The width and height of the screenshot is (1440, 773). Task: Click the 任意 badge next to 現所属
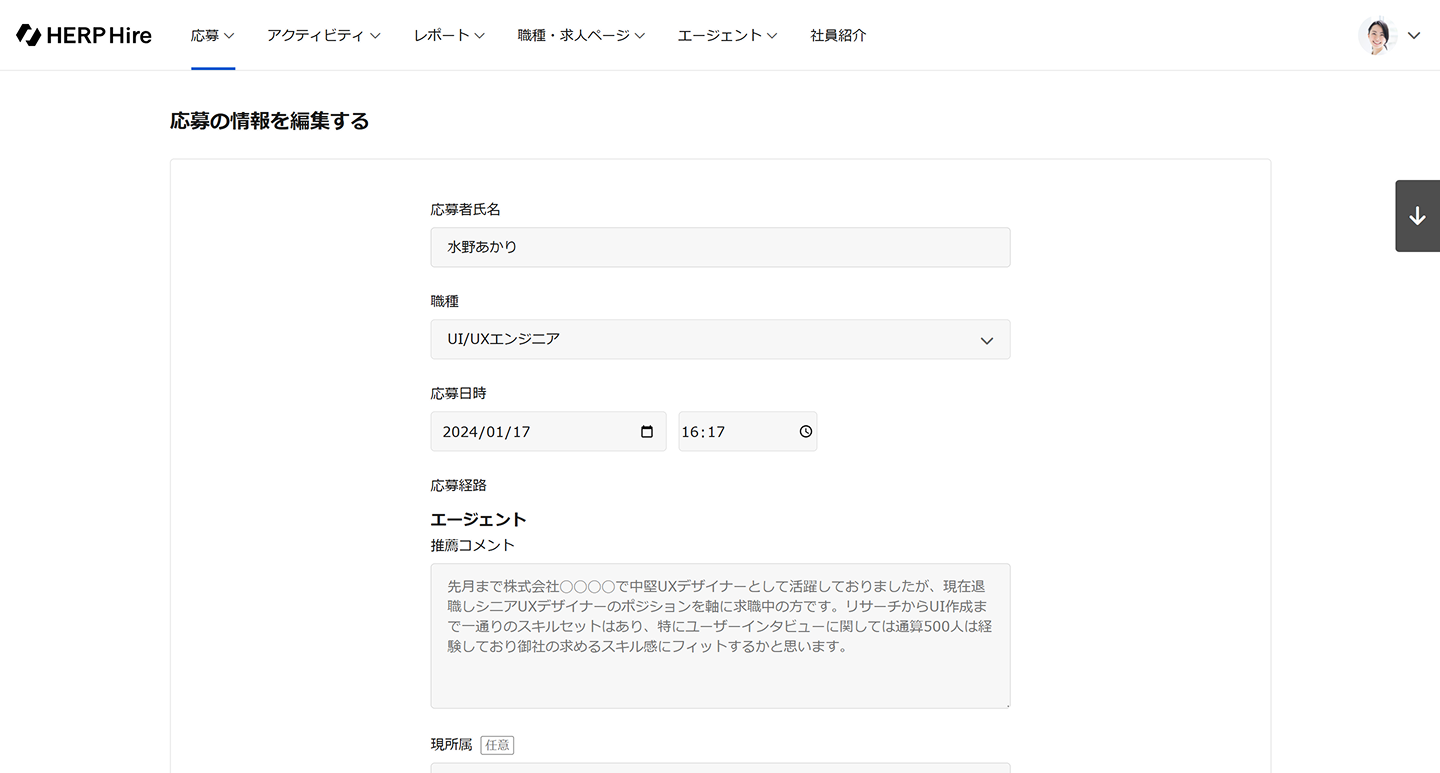[497, 745]
